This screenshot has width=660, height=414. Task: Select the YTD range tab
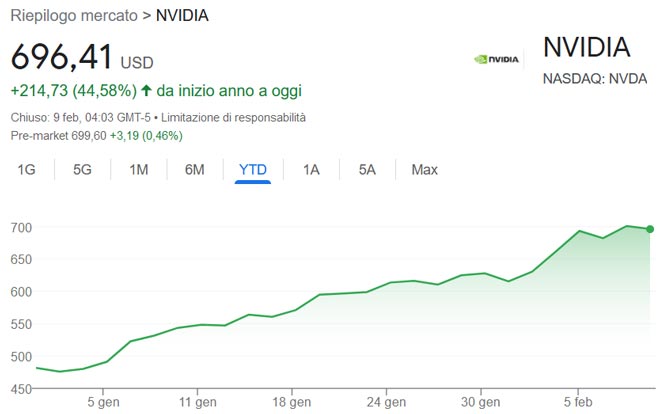(253, 170)
